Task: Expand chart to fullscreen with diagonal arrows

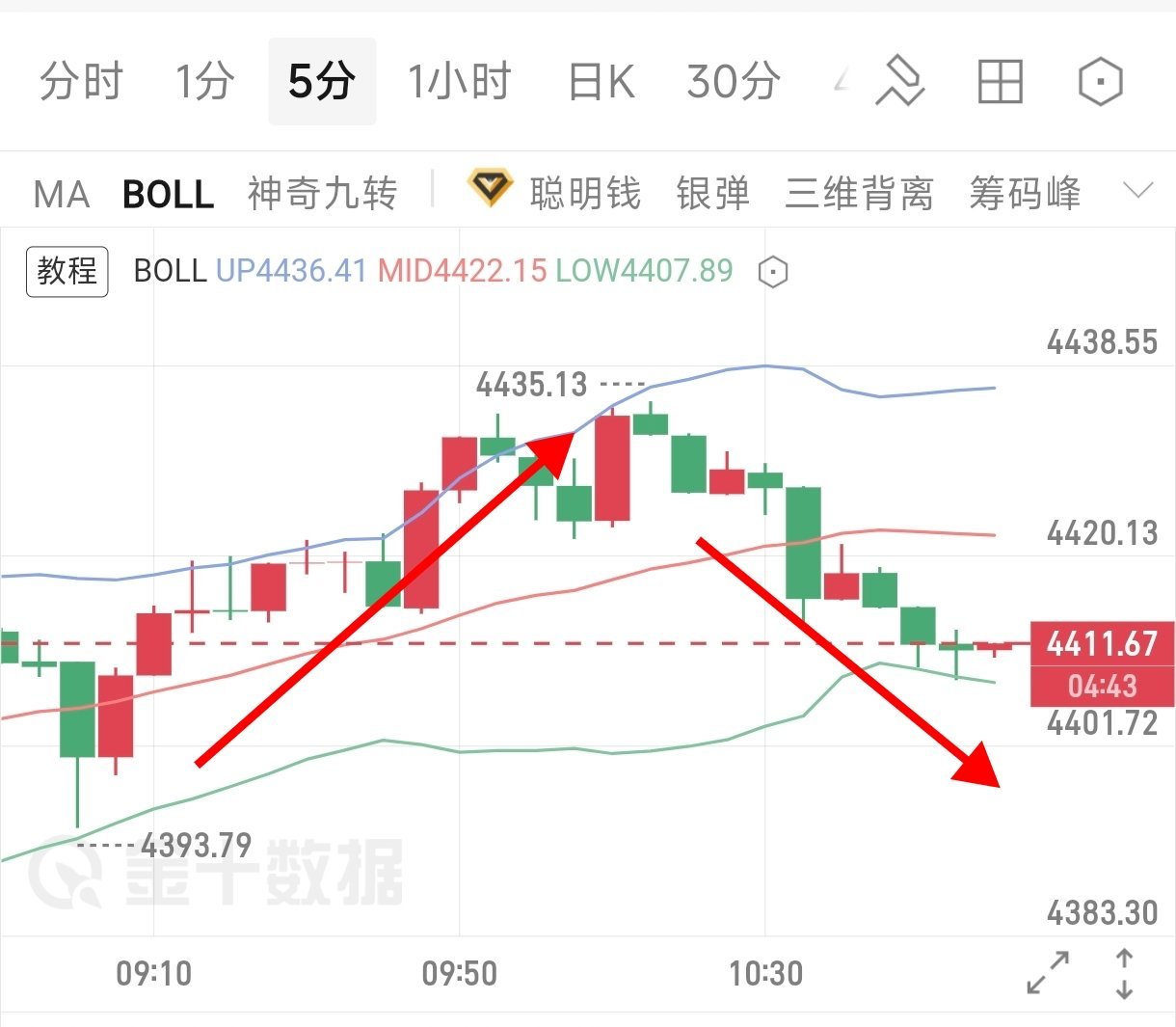Action: click(1048, 973)
